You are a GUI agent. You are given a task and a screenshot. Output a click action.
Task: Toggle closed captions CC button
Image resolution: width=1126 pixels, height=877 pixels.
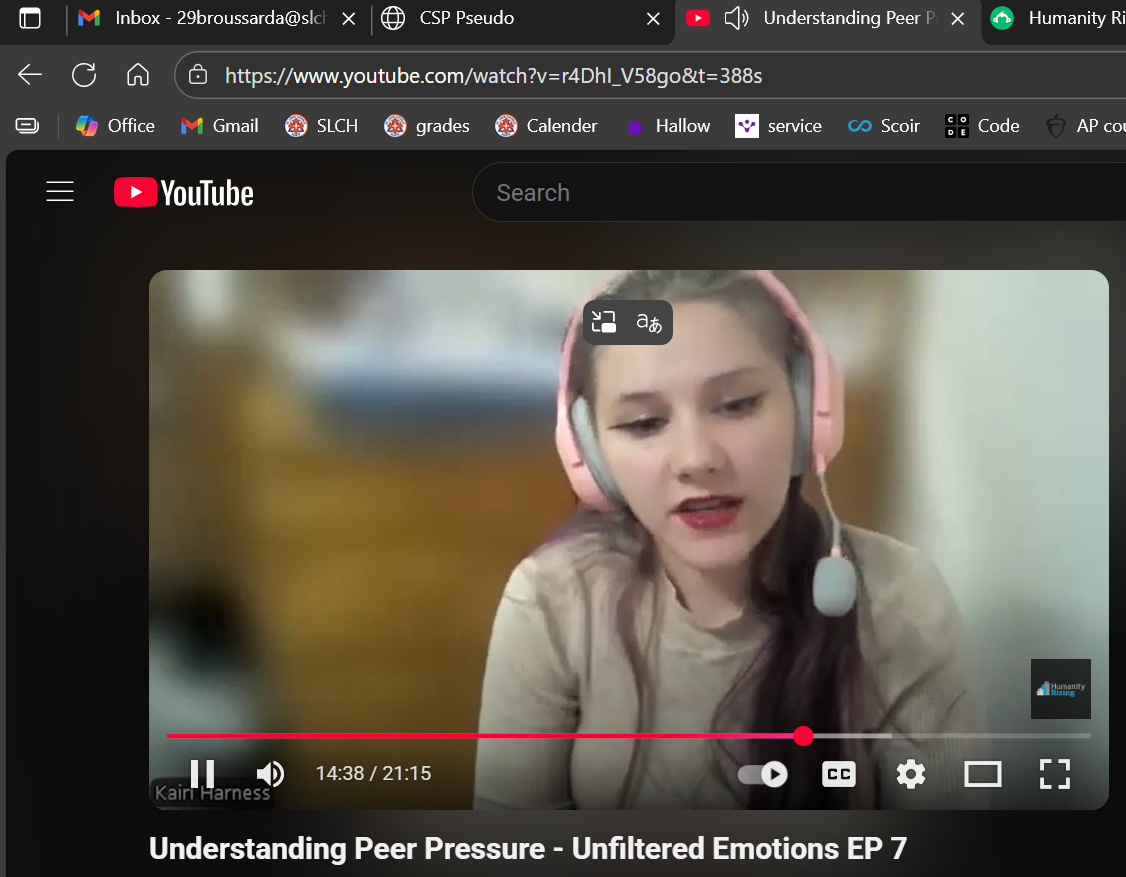(839, 774)
